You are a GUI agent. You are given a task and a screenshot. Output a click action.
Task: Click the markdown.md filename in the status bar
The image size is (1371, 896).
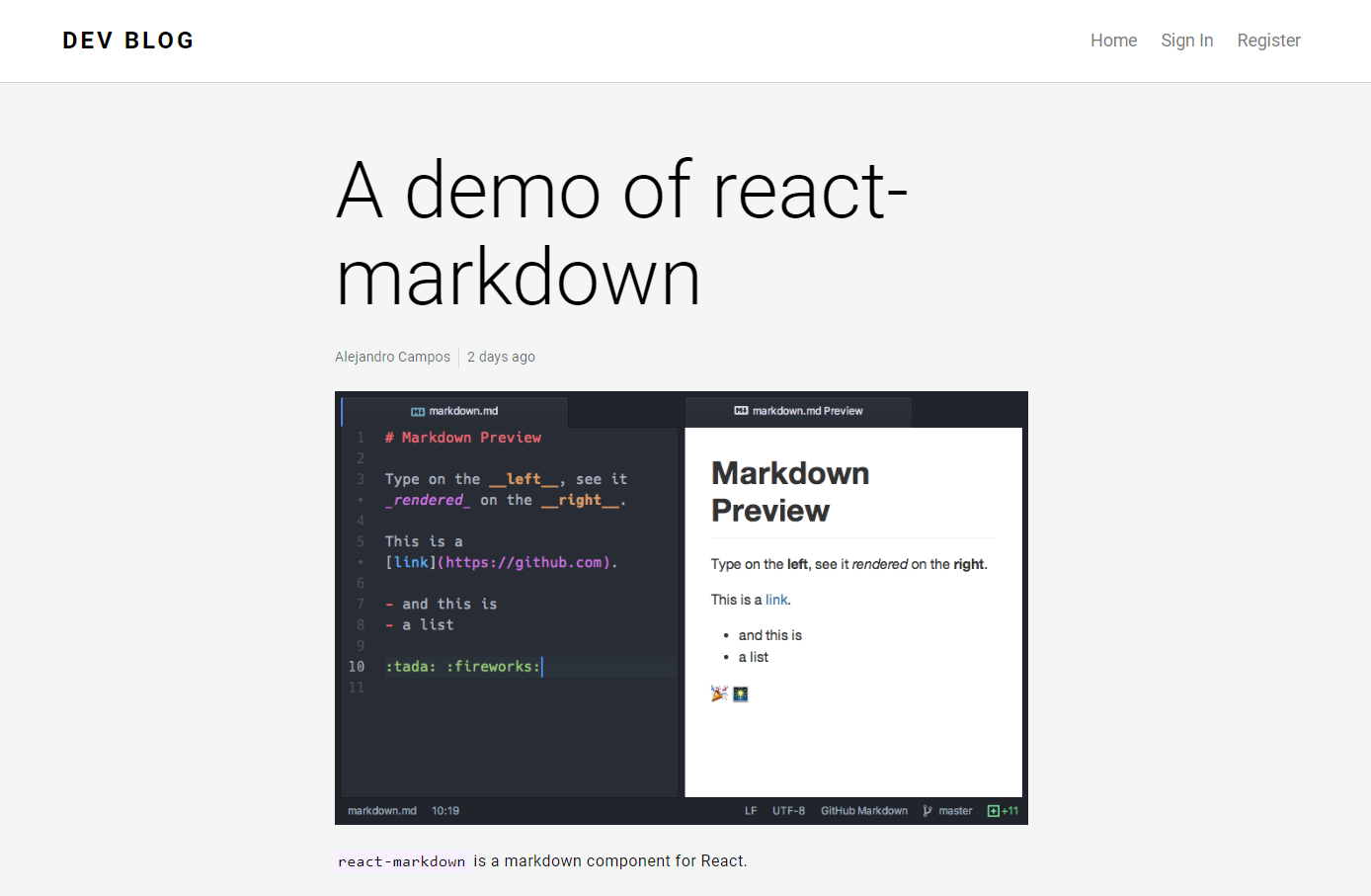pyautogui.click(x=382, y=810)
